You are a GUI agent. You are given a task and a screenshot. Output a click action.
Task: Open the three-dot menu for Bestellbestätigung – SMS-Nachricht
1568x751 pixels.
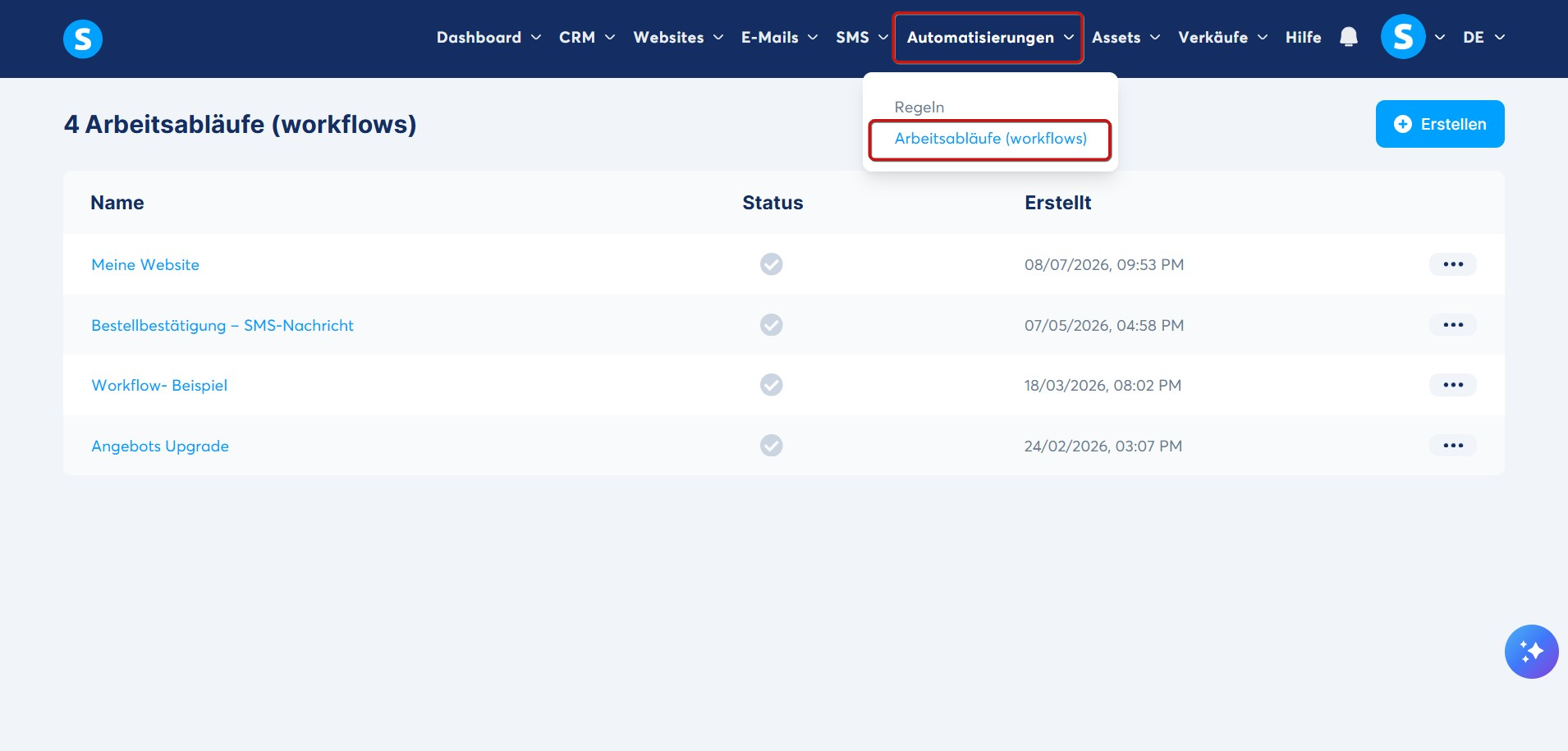tap(1453, 325)
